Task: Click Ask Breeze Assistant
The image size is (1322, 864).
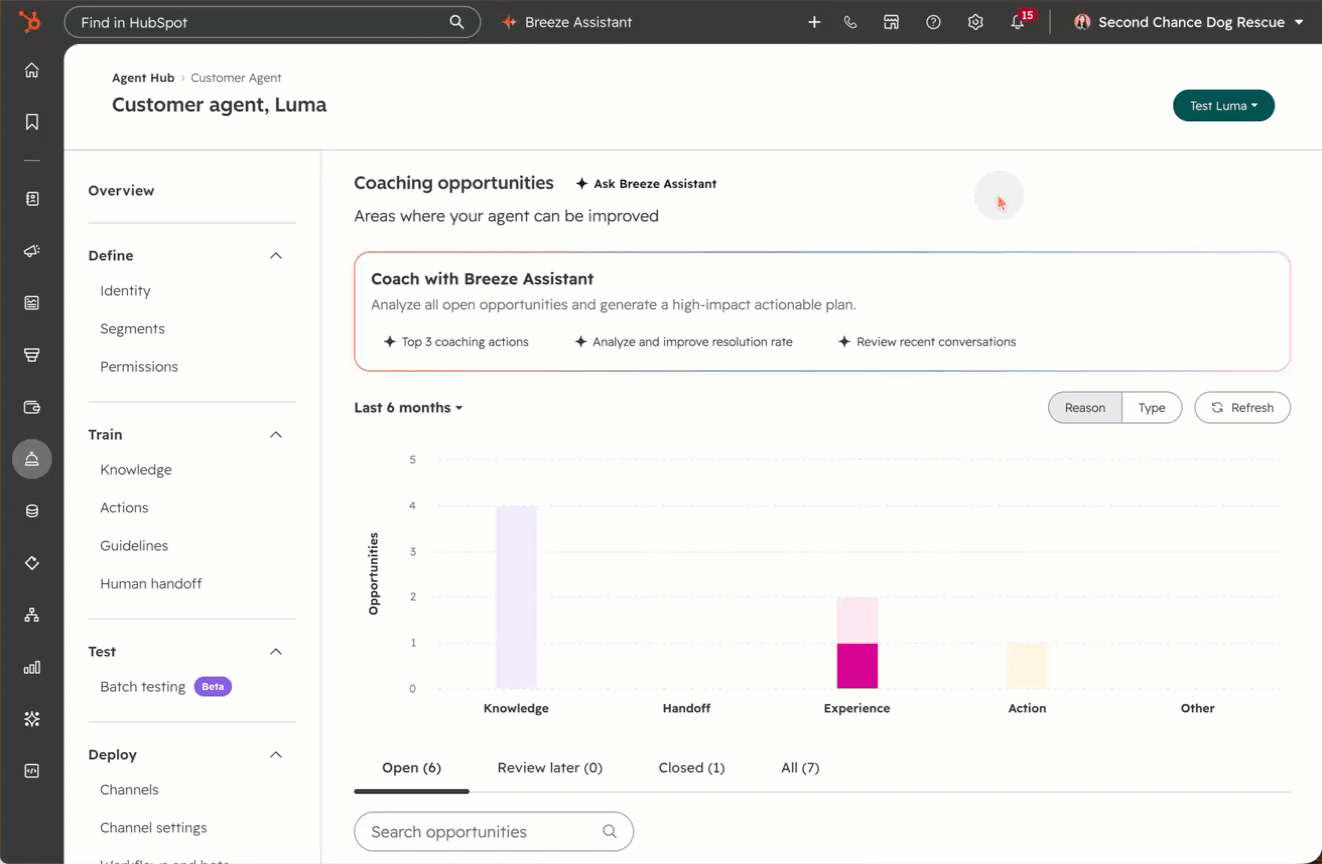Action: (646, 184)
